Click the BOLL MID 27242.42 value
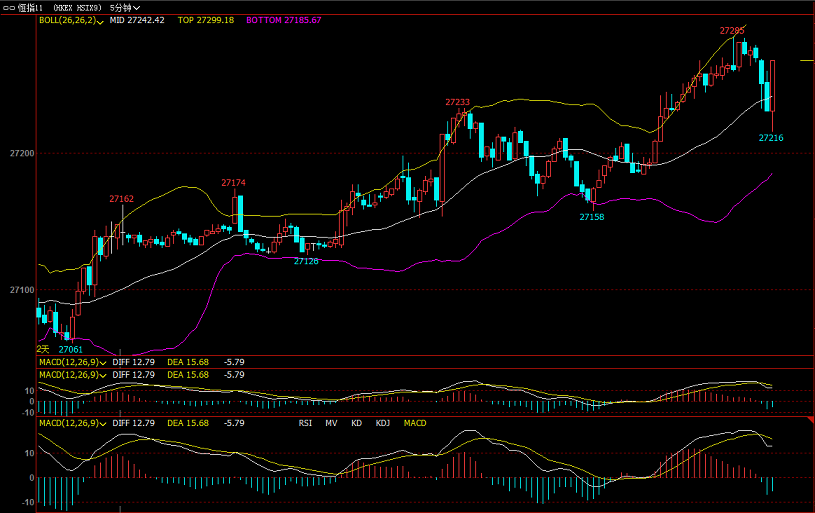The width and height of the screenshot is (815, 513). point(137,20)
